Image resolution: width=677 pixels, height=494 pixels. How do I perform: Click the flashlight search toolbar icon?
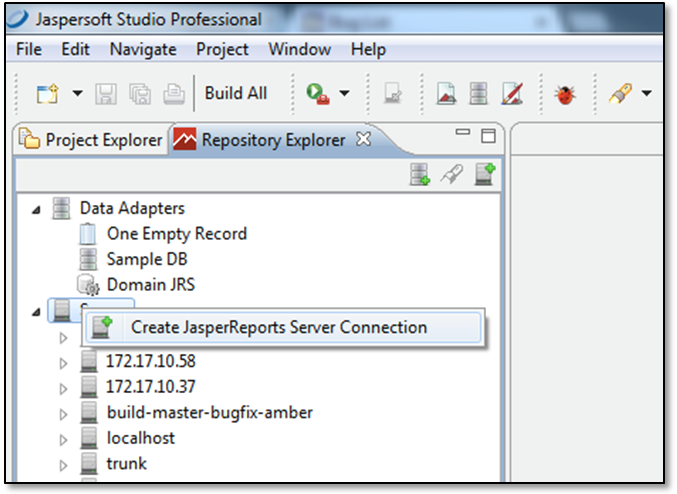coord(620,93)
